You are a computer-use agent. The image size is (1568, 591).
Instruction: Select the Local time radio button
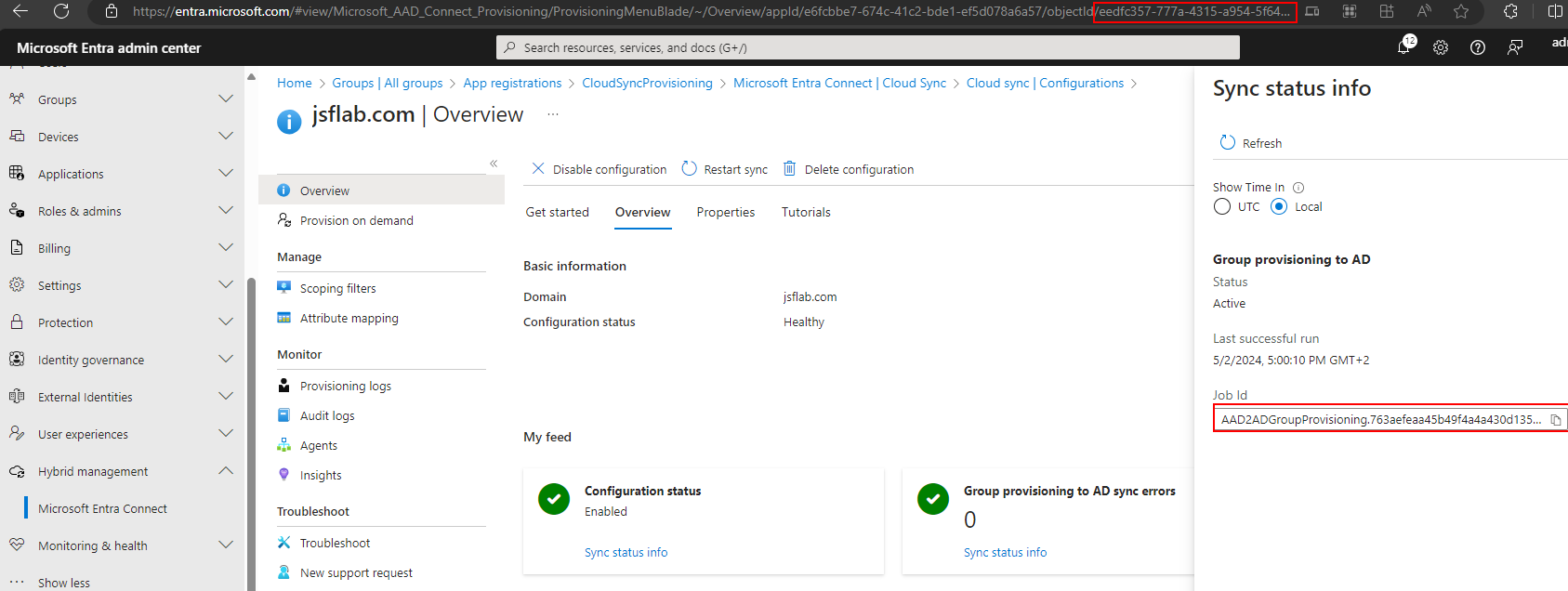pos(1279,206)
